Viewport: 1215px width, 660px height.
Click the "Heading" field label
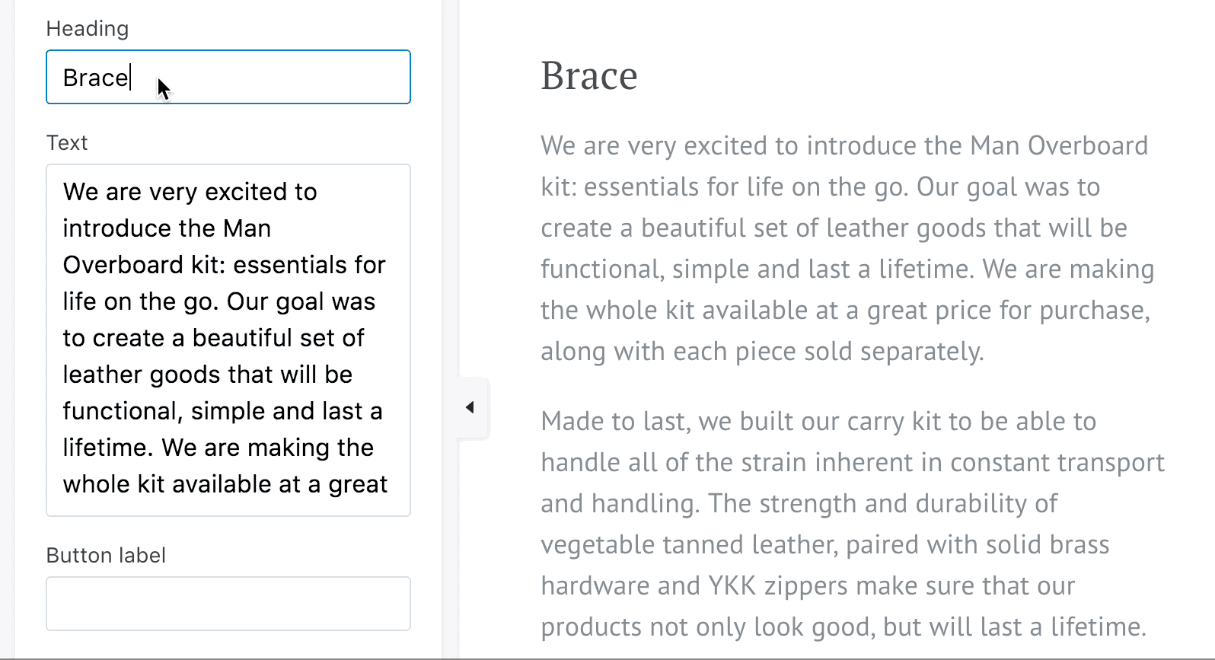coord(87,29)
